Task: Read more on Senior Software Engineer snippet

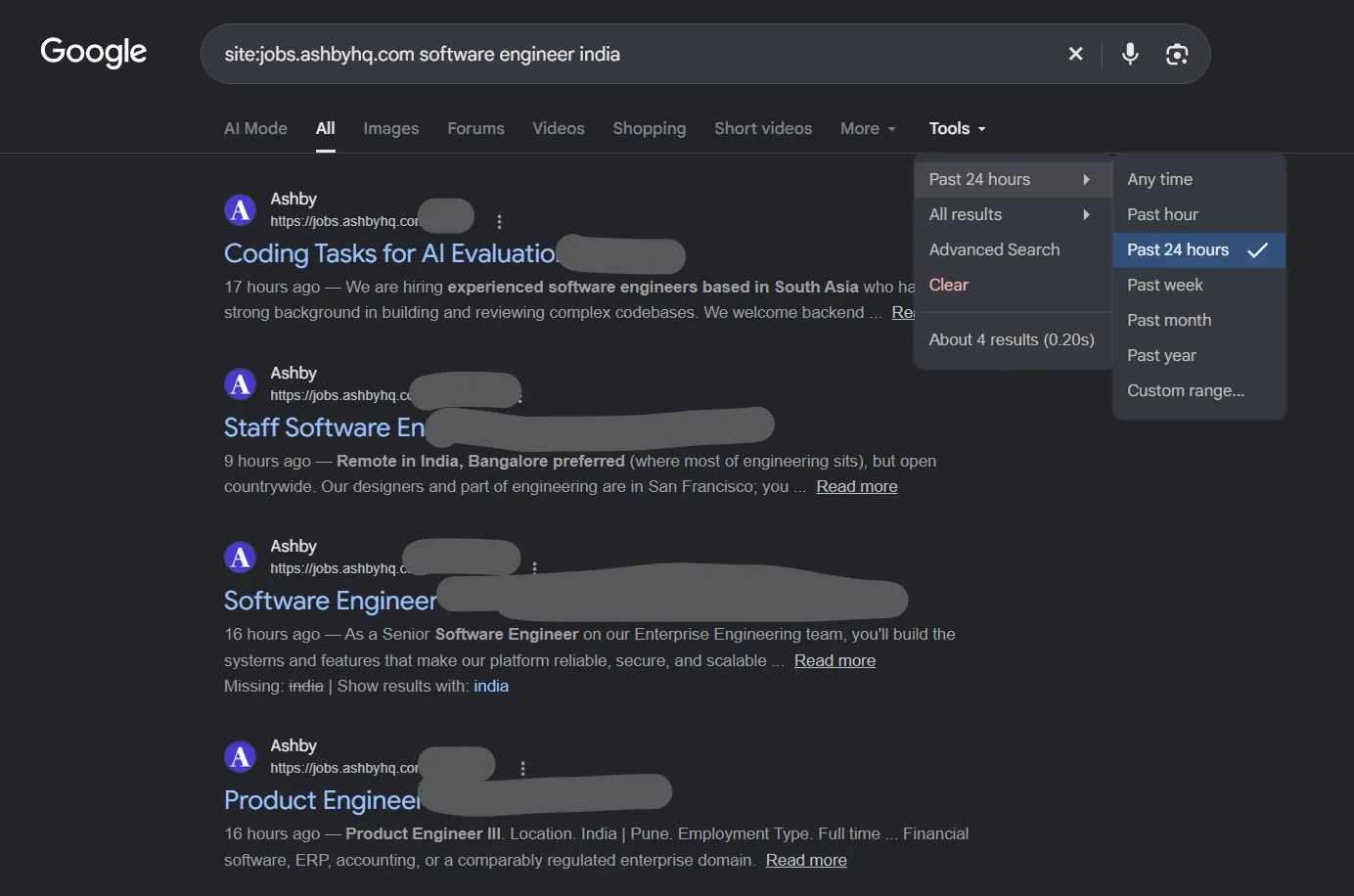Action: [835, 660]
